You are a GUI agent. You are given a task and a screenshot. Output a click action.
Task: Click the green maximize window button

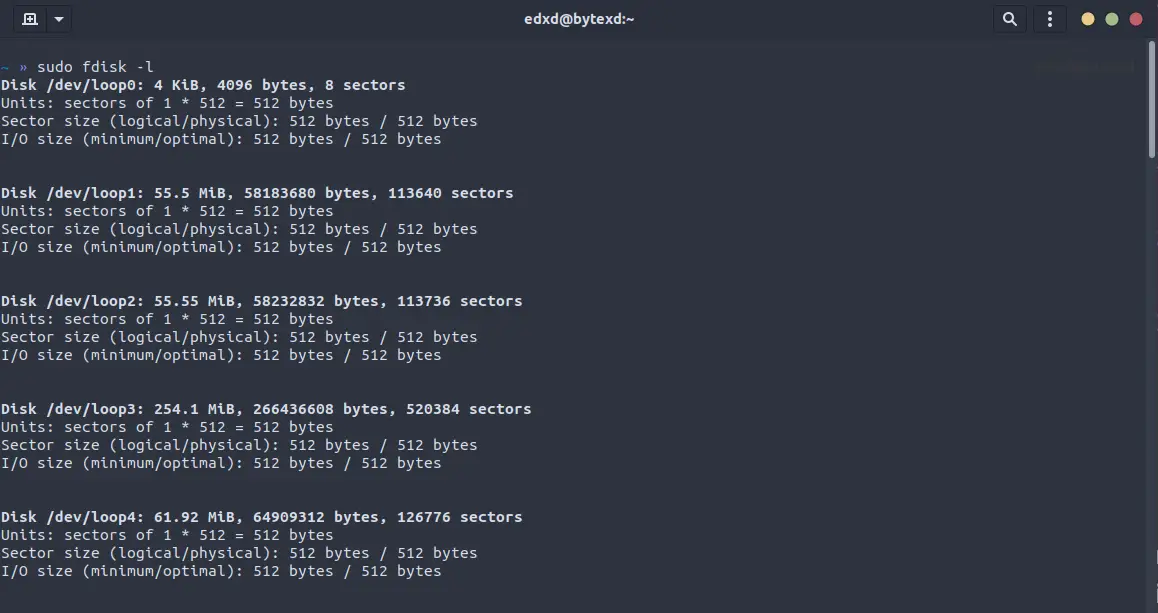pos(1111,19)
